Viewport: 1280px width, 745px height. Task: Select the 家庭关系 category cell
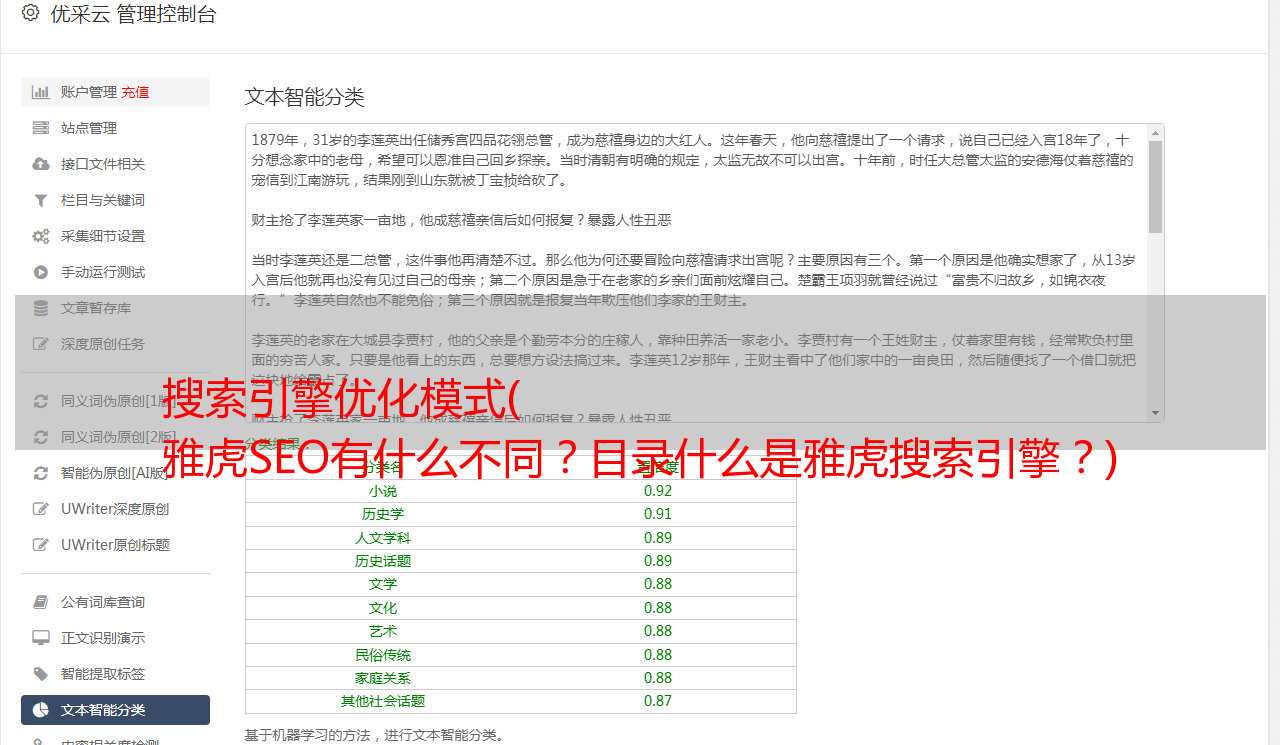tap(383, 678)
